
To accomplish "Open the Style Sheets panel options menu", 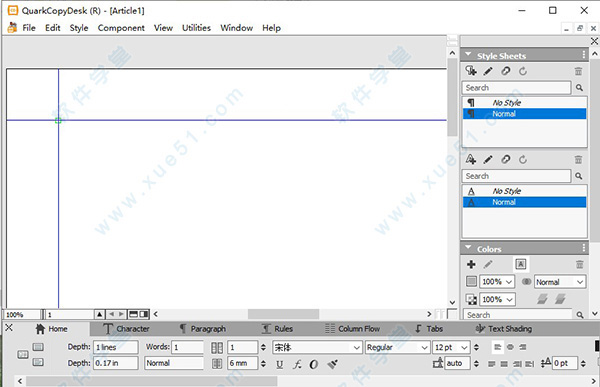I will 584,55.
